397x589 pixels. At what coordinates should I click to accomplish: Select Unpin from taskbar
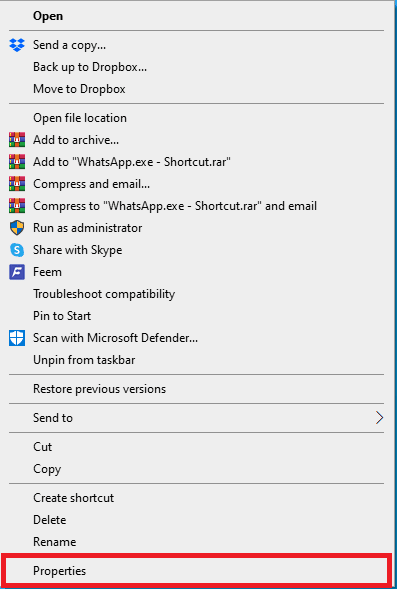coord(196,360)
